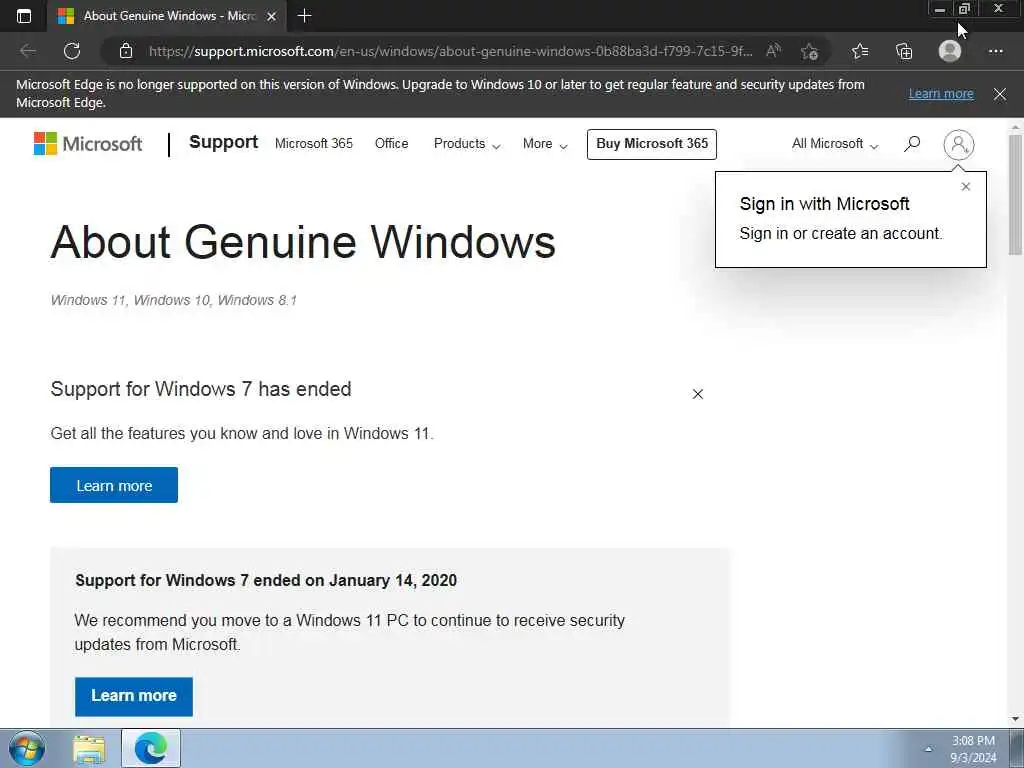
Task: Minimize the Edge window
Action: pyautogui.click(x=940, y=10)
